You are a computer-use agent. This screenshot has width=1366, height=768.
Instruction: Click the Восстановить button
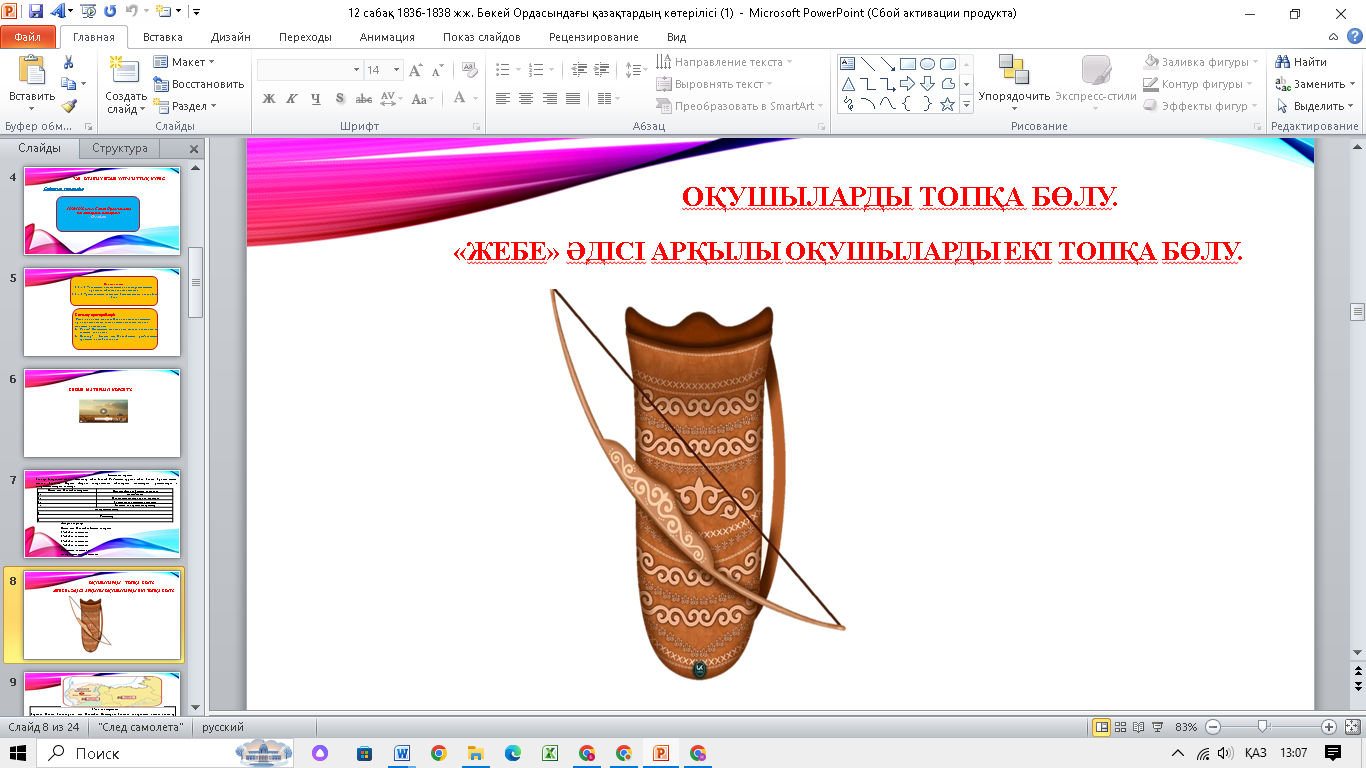[198, 84]
